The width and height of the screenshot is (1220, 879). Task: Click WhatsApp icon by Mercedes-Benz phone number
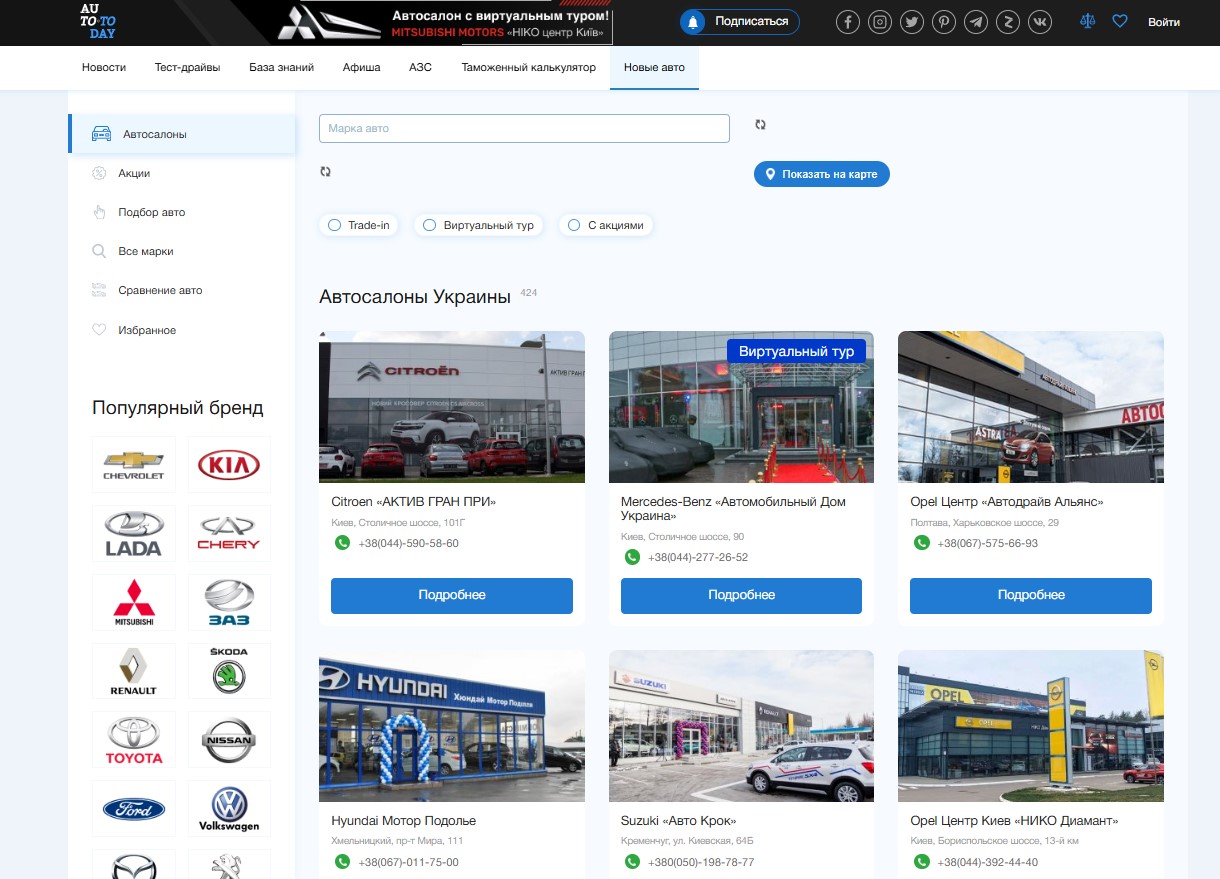tap(632, 557)
